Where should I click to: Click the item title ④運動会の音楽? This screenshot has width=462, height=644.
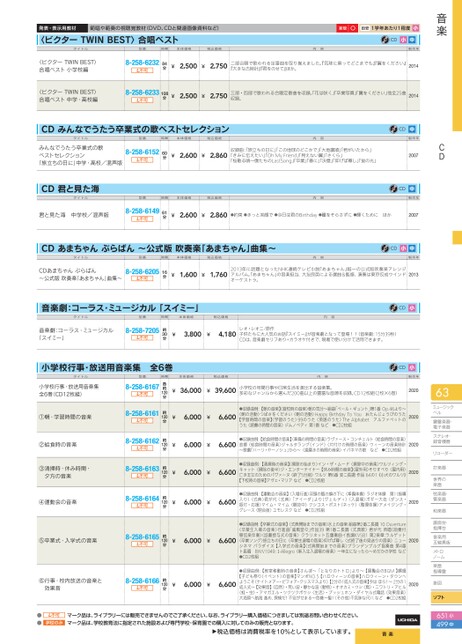click(57, 502)
